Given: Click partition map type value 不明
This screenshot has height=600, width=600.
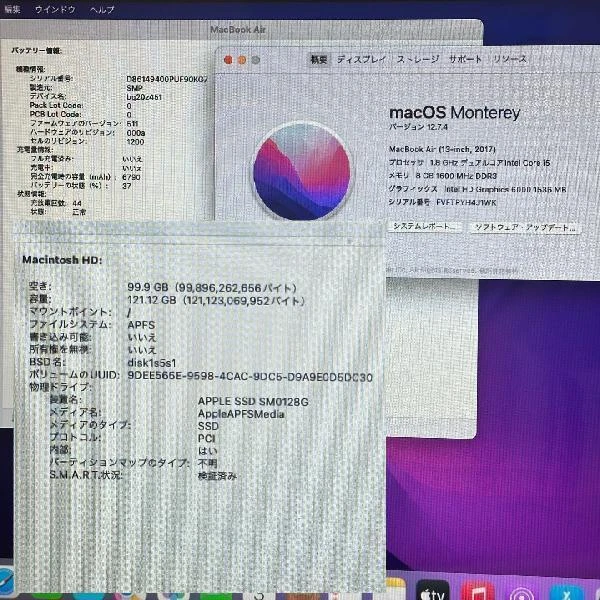Looking at the screenshot, I should coord(207,463).
